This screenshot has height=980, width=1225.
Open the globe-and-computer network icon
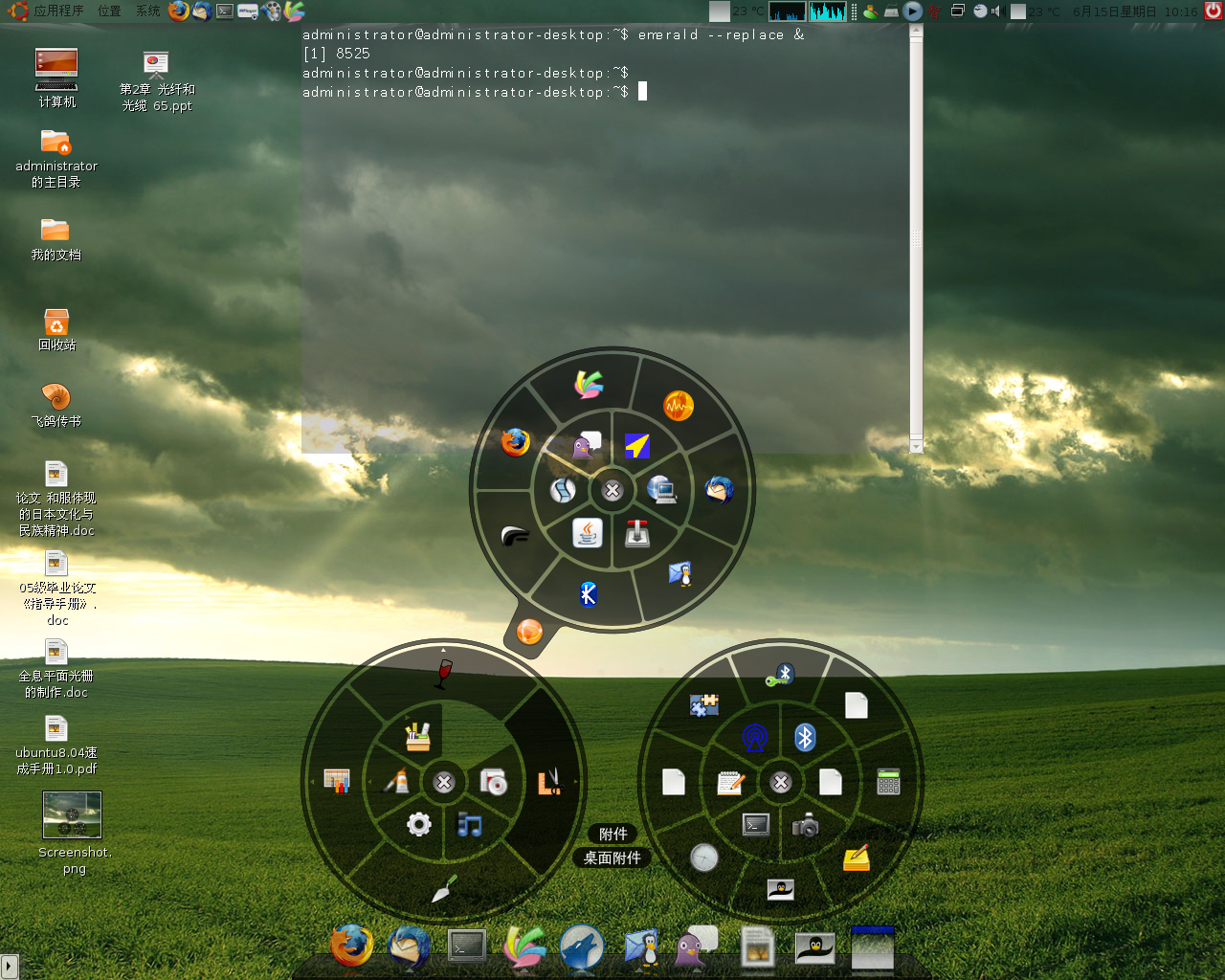click(661, 489)
